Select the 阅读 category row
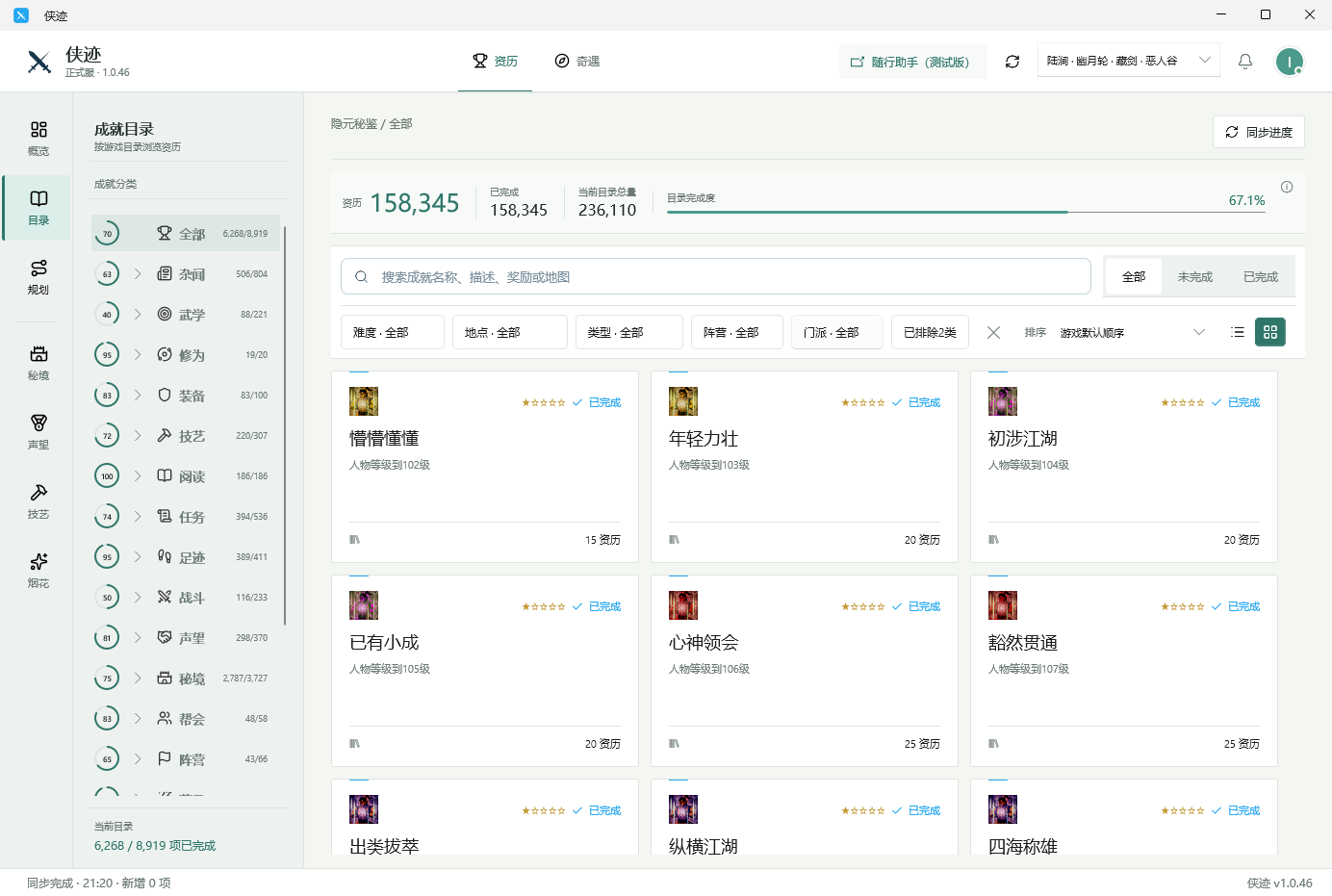This screenshot has width=1332, height=896. (x=186, y=475)
